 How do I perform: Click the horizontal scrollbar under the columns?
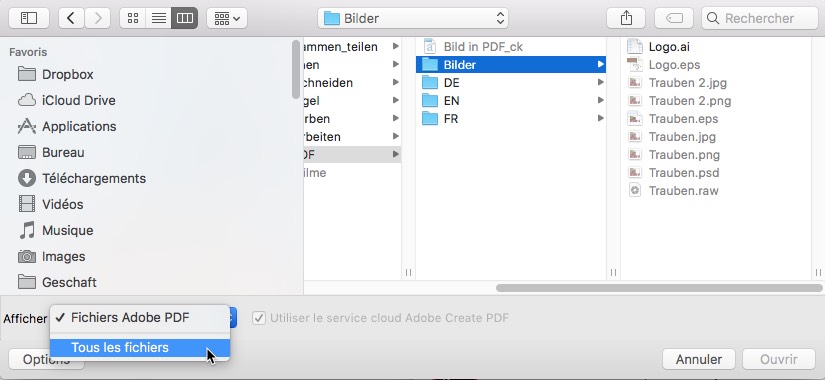click(x=659, y=288)
